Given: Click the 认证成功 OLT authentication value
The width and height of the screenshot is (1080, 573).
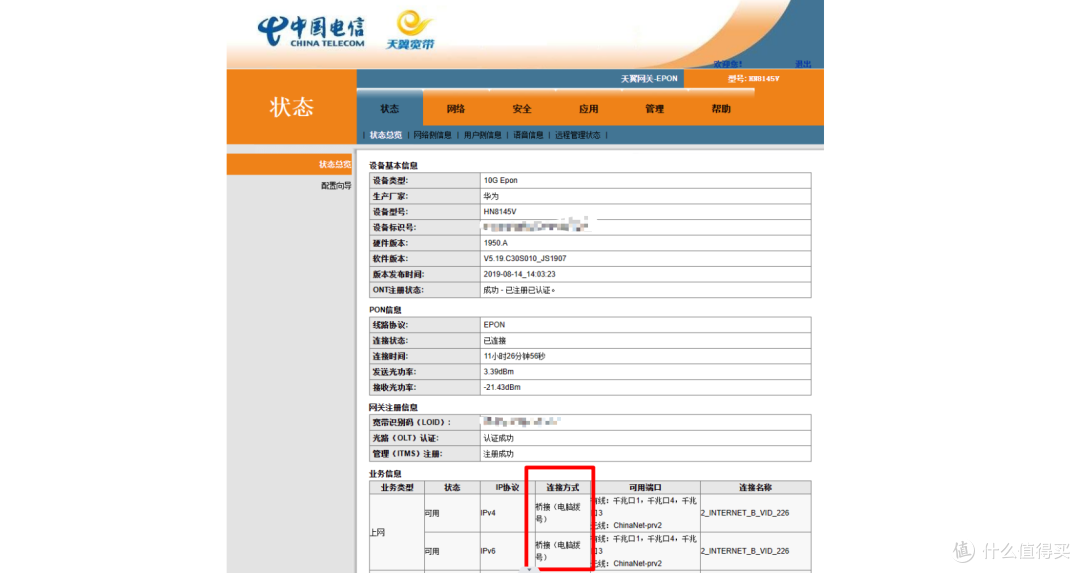Looking at the screenshot, I should click(x=499, y=438).
